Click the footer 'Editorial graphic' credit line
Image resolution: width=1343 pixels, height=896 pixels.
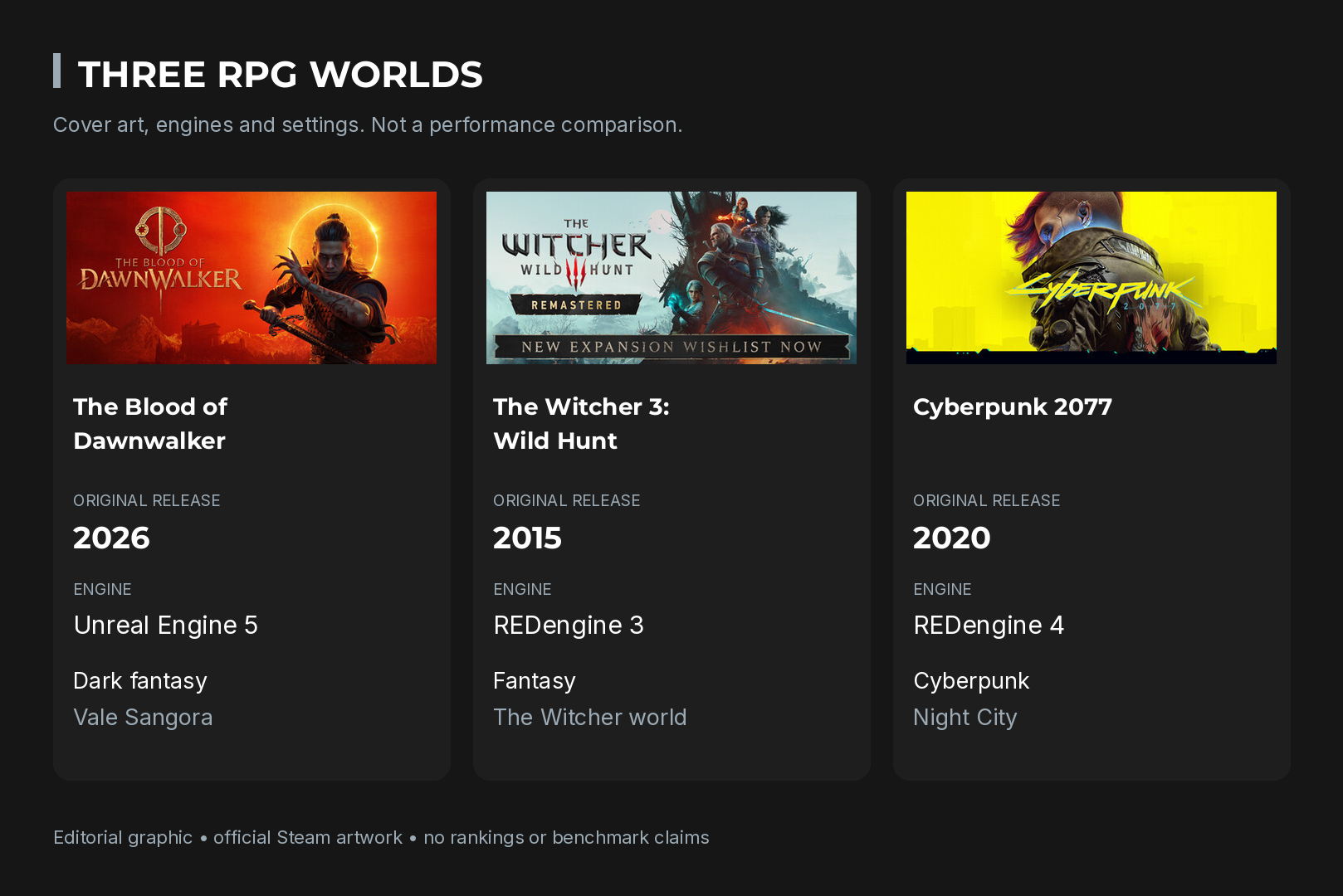[x=381, y=838]
